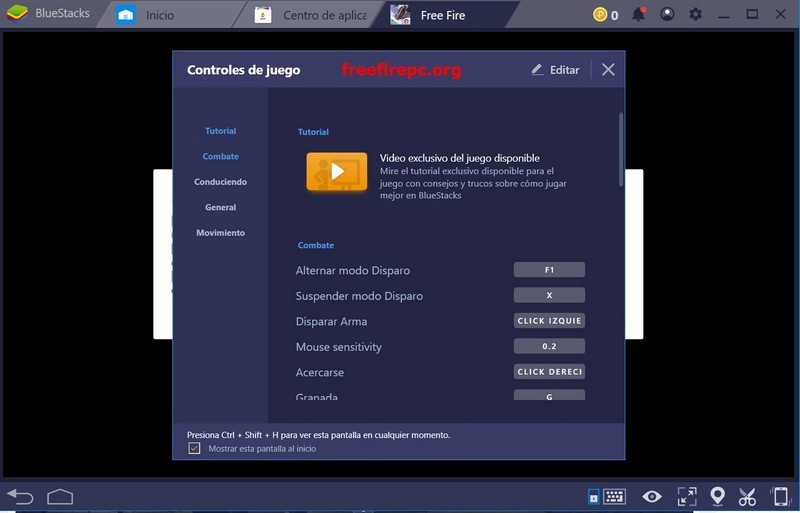This screenshot has height=513, width=800.
Task: Open BlueStacks settings gear
Action: pyautogui.click(x=695, y=14)
